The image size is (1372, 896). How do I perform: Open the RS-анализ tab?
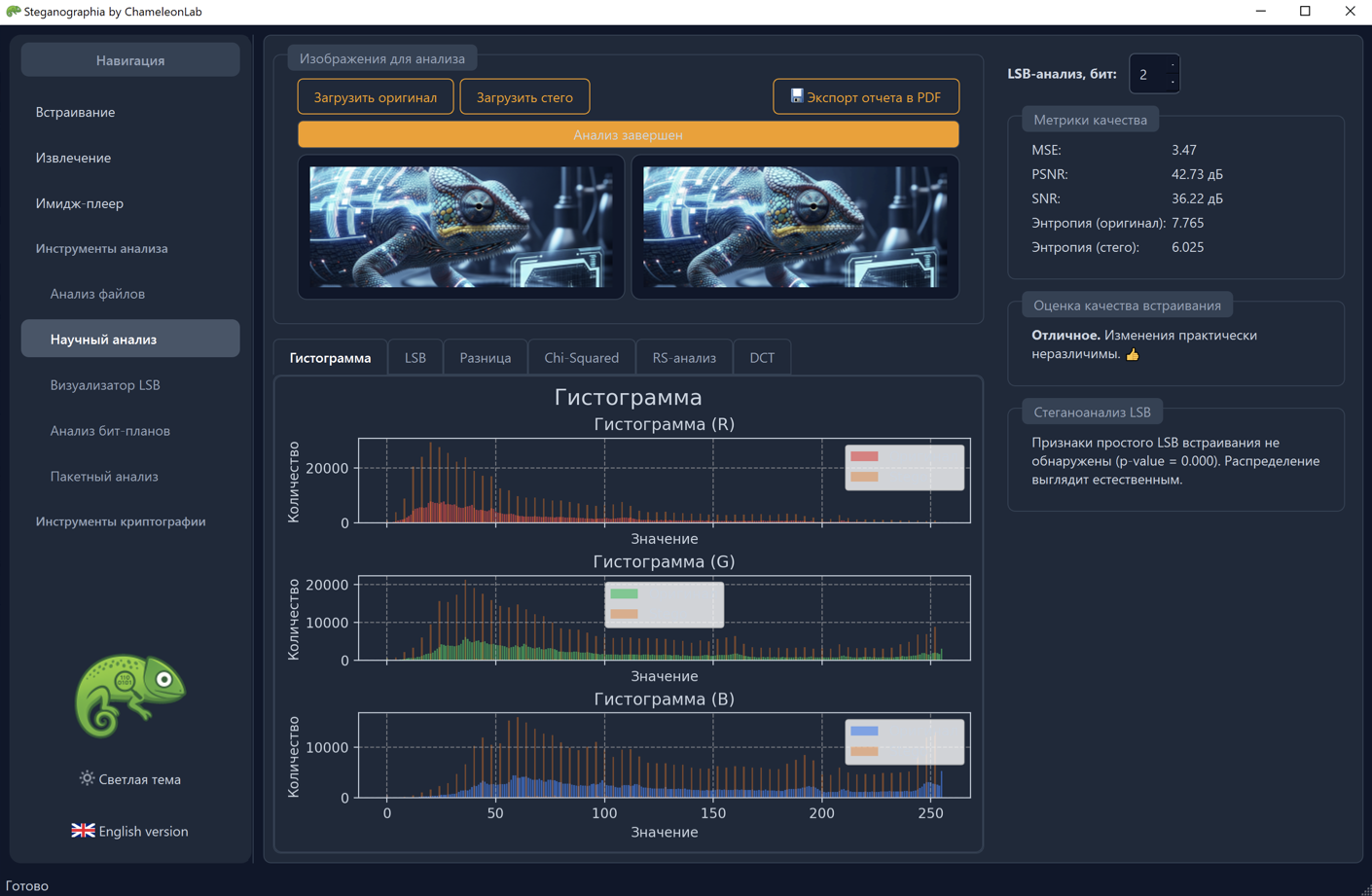pyautogui.click(x=683, y=358)
